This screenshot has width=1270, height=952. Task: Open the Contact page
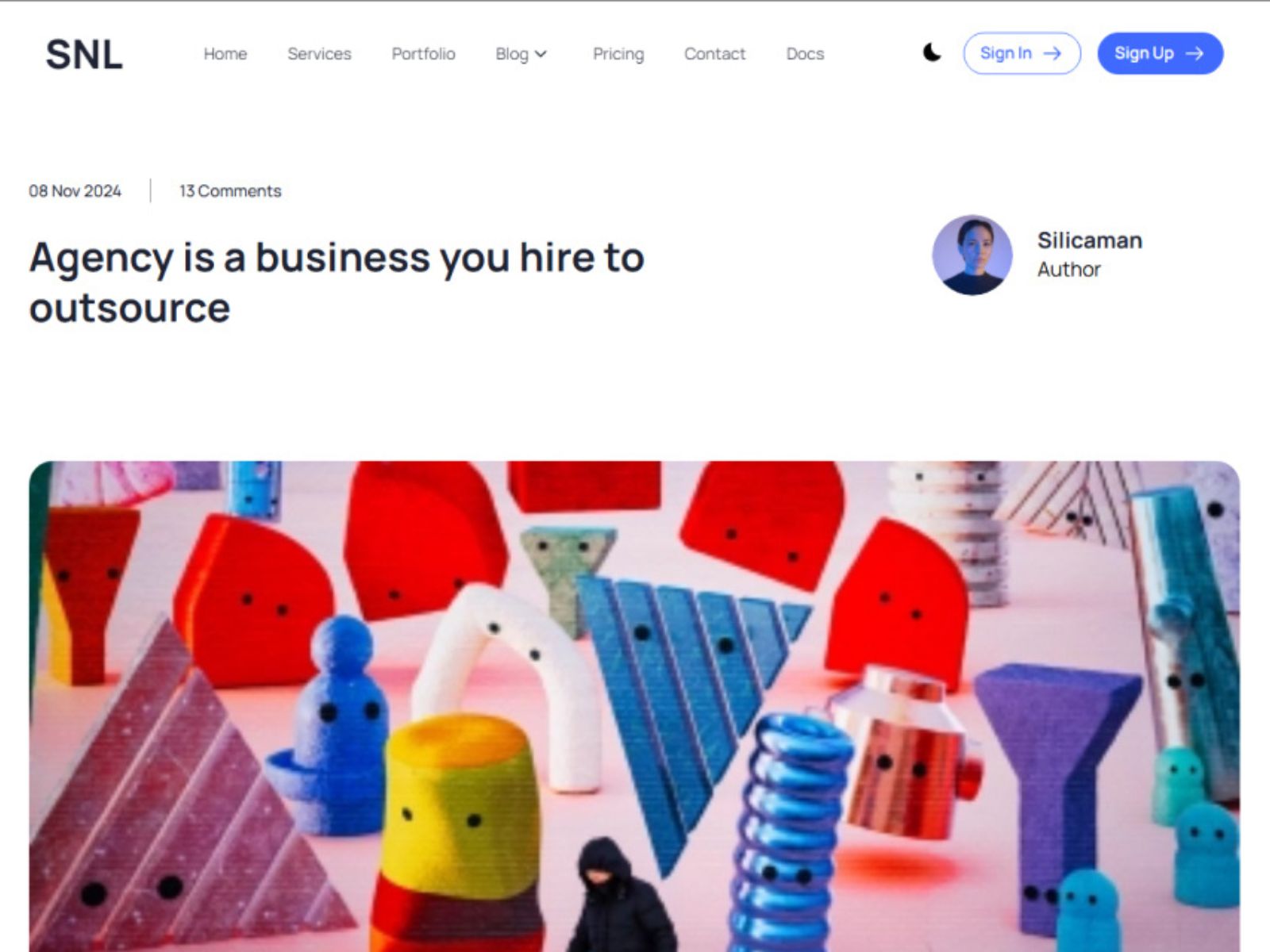(x=715, y=54)
